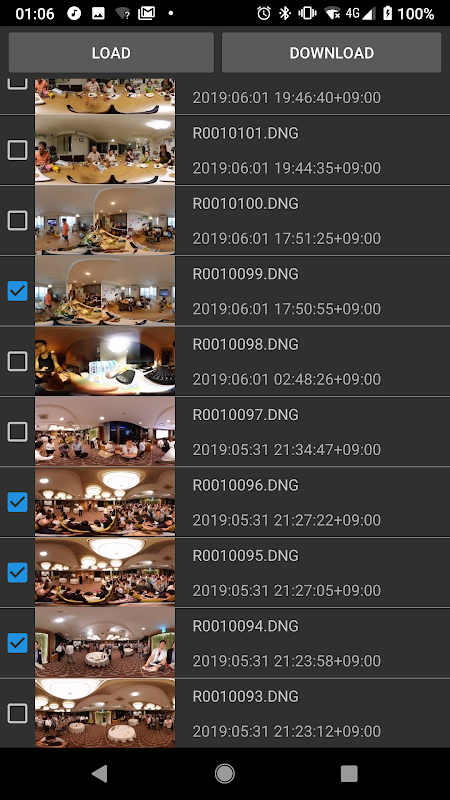The height and width of the screenshot is (800, 450).
Task: Select the R0010095.DNG file name entry
Action: [x=245, y=555]
